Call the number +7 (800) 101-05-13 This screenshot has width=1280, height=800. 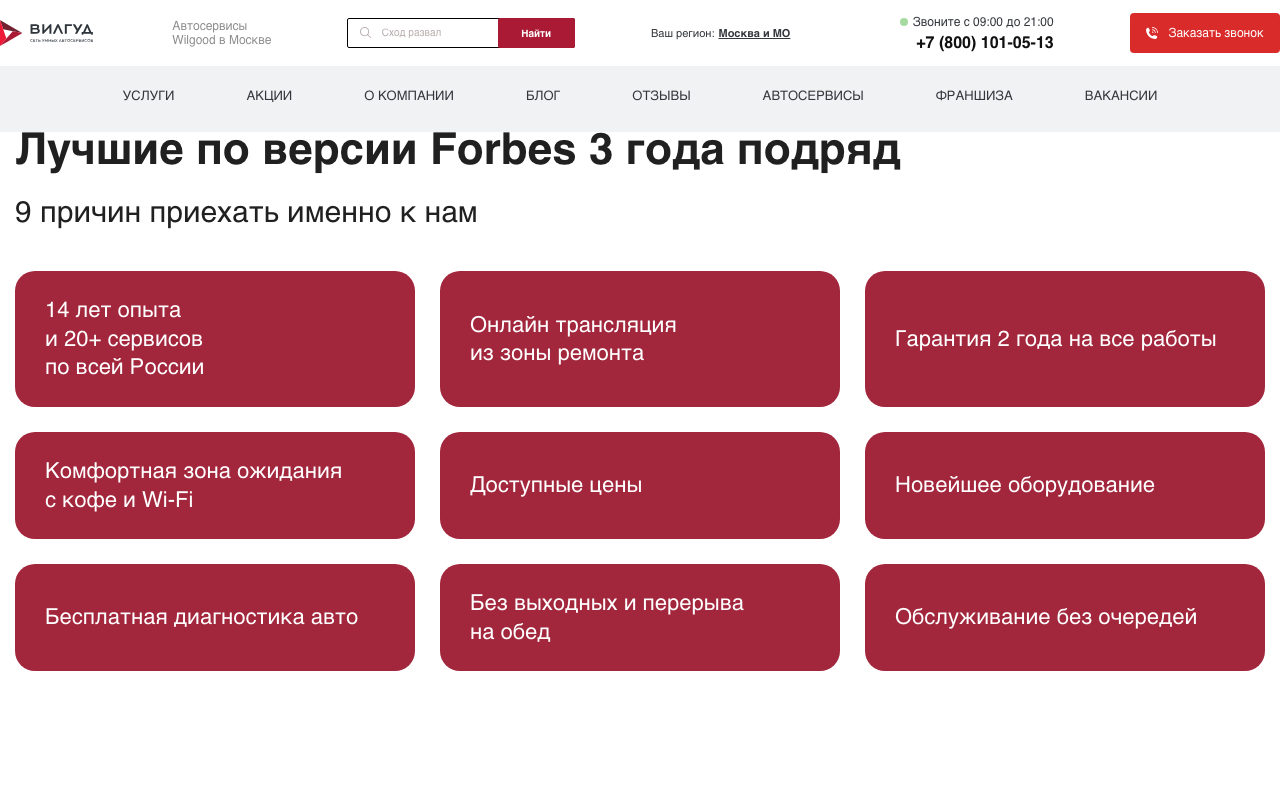point(984,43)
